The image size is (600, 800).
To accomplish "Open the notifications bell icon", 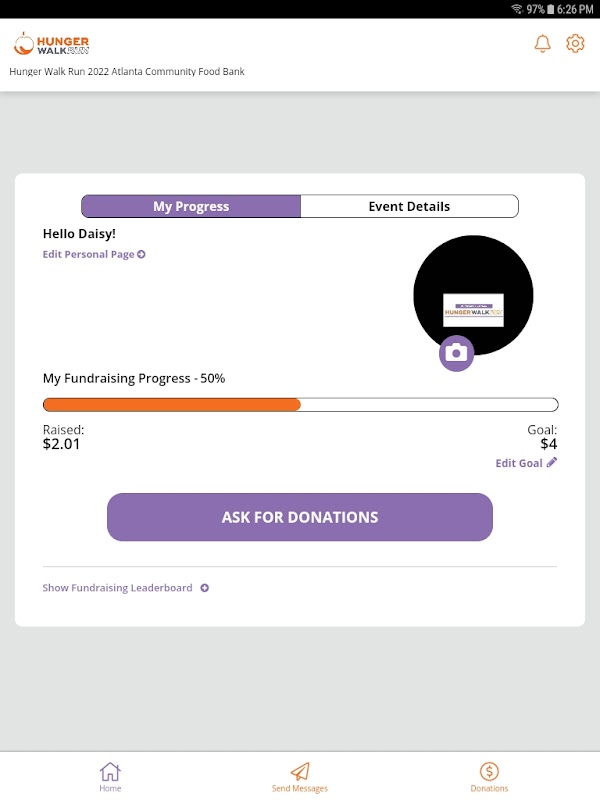I will (x=543, y=44).
